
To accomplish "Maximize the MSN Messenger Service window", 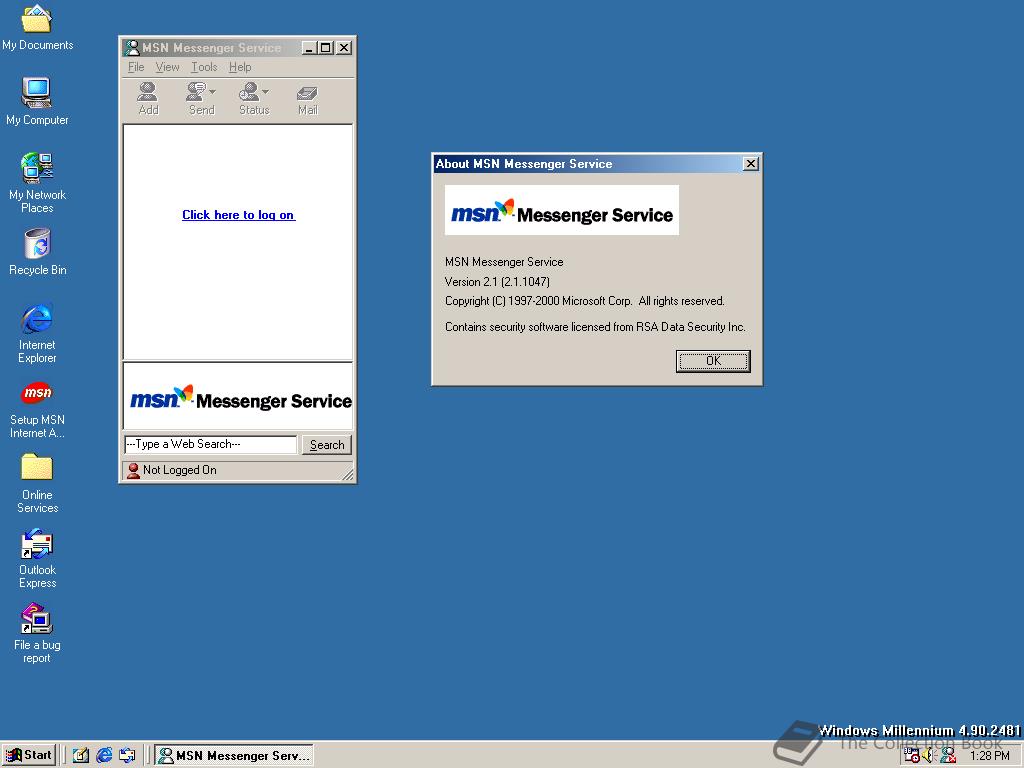I will pyautogui.click(x=325, y=48).
